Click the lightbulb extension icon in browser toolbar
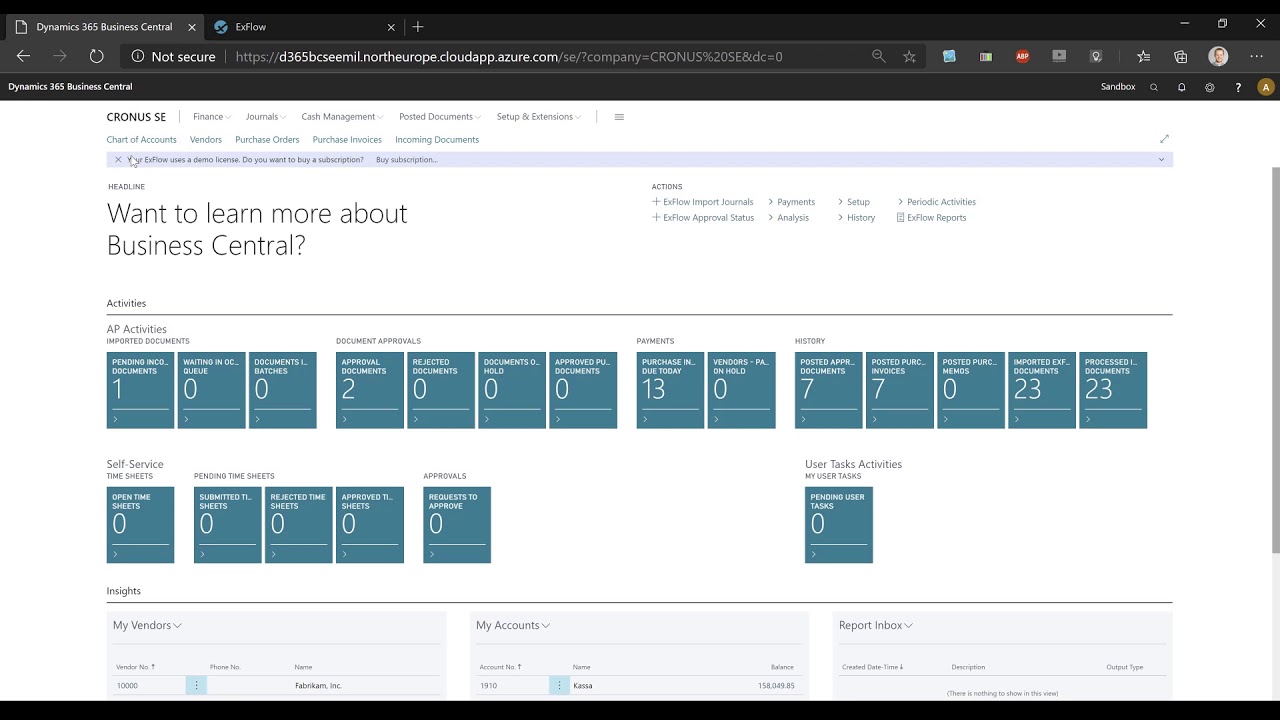1280x720 pixels. pyautogui.click(x=1096, y=57)
